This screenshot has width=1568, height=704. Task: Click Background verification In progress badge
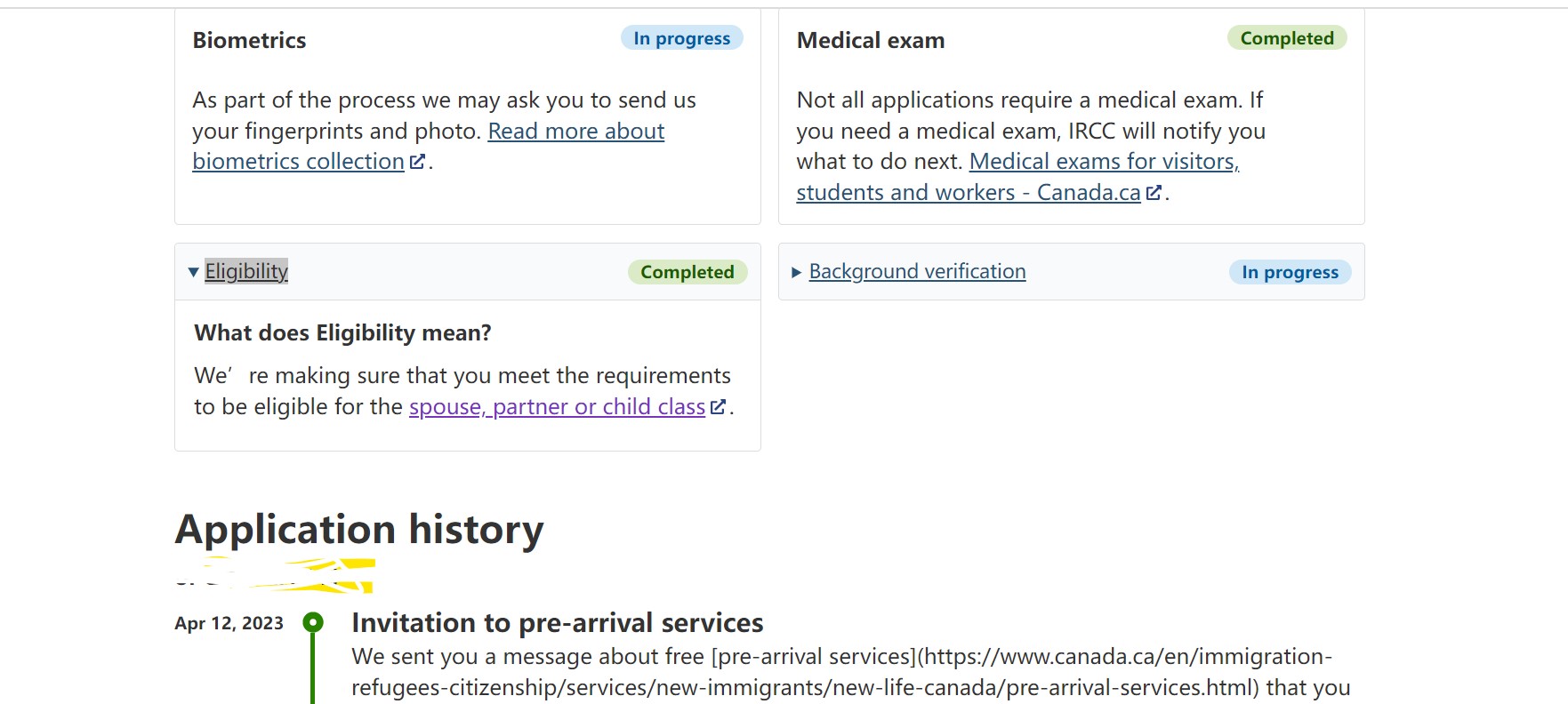pos(1290,272)
